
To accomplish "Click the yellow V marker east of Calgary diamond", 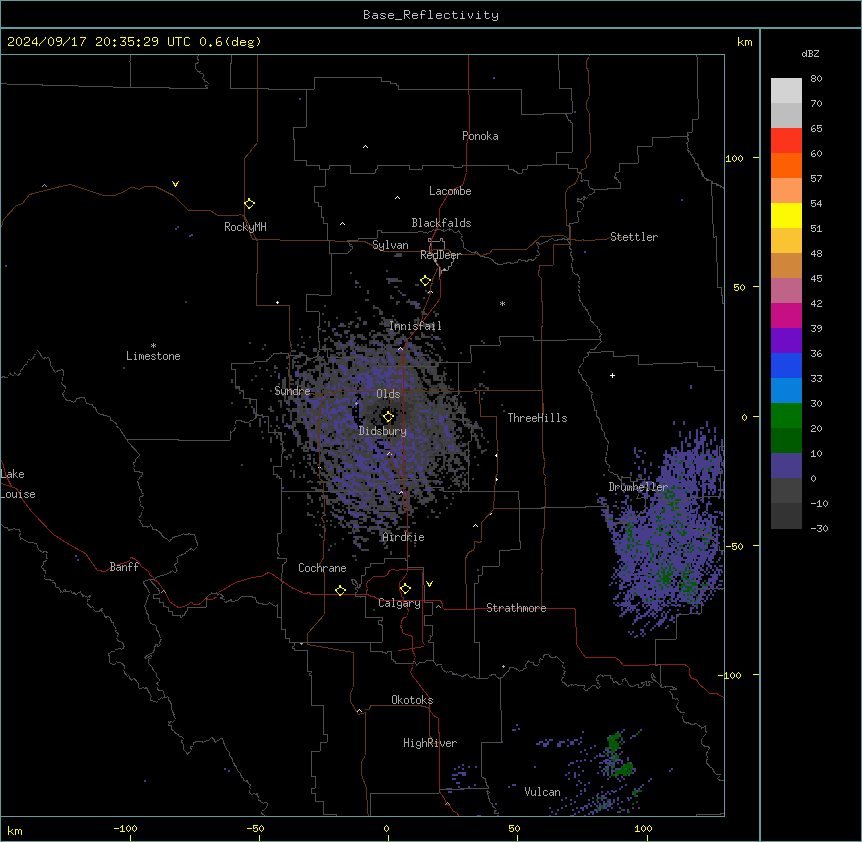I will [429, 584].
